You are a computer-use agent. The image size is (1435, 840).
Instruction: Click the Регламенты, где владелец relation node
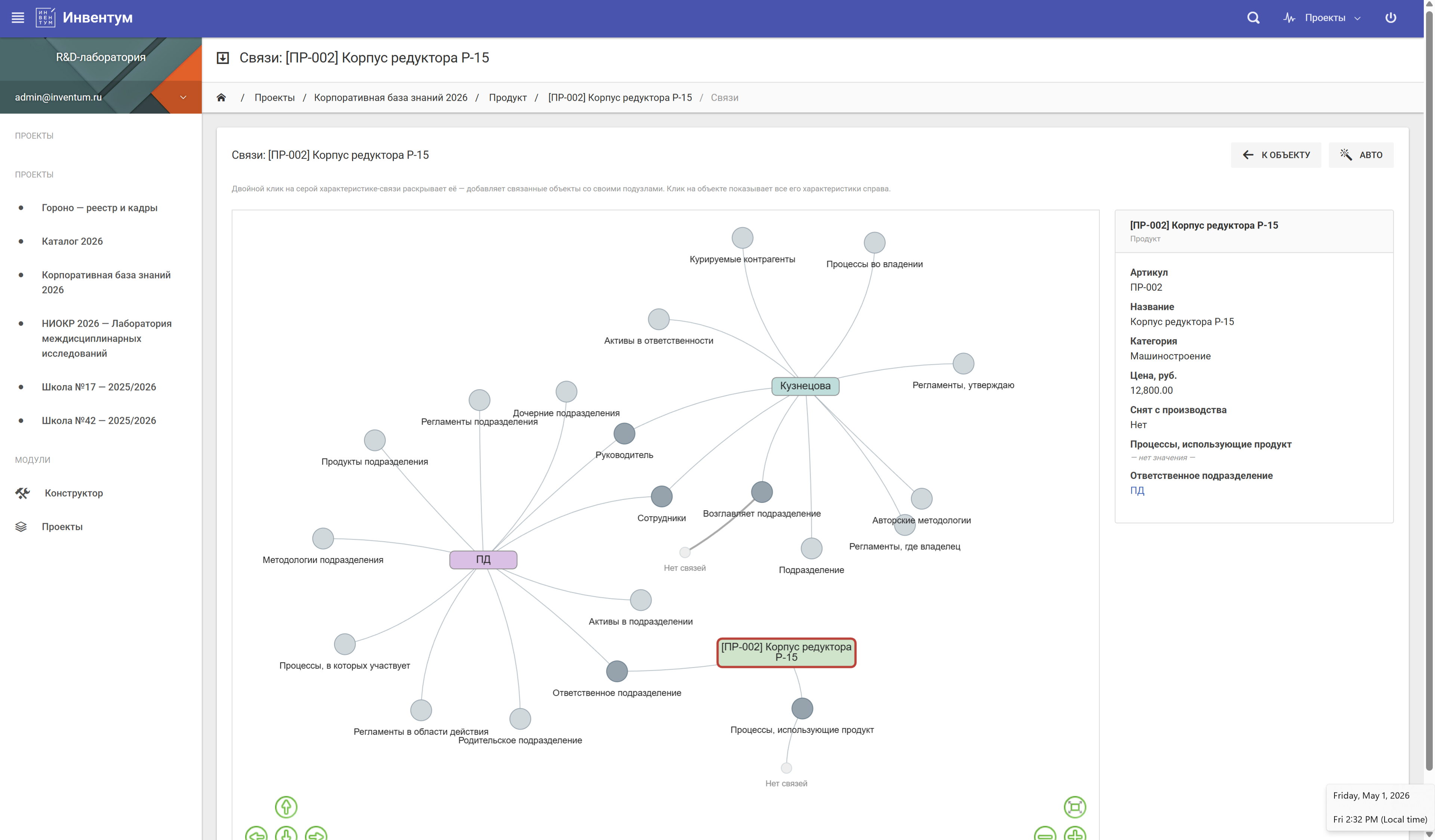[x=904, y=525]
